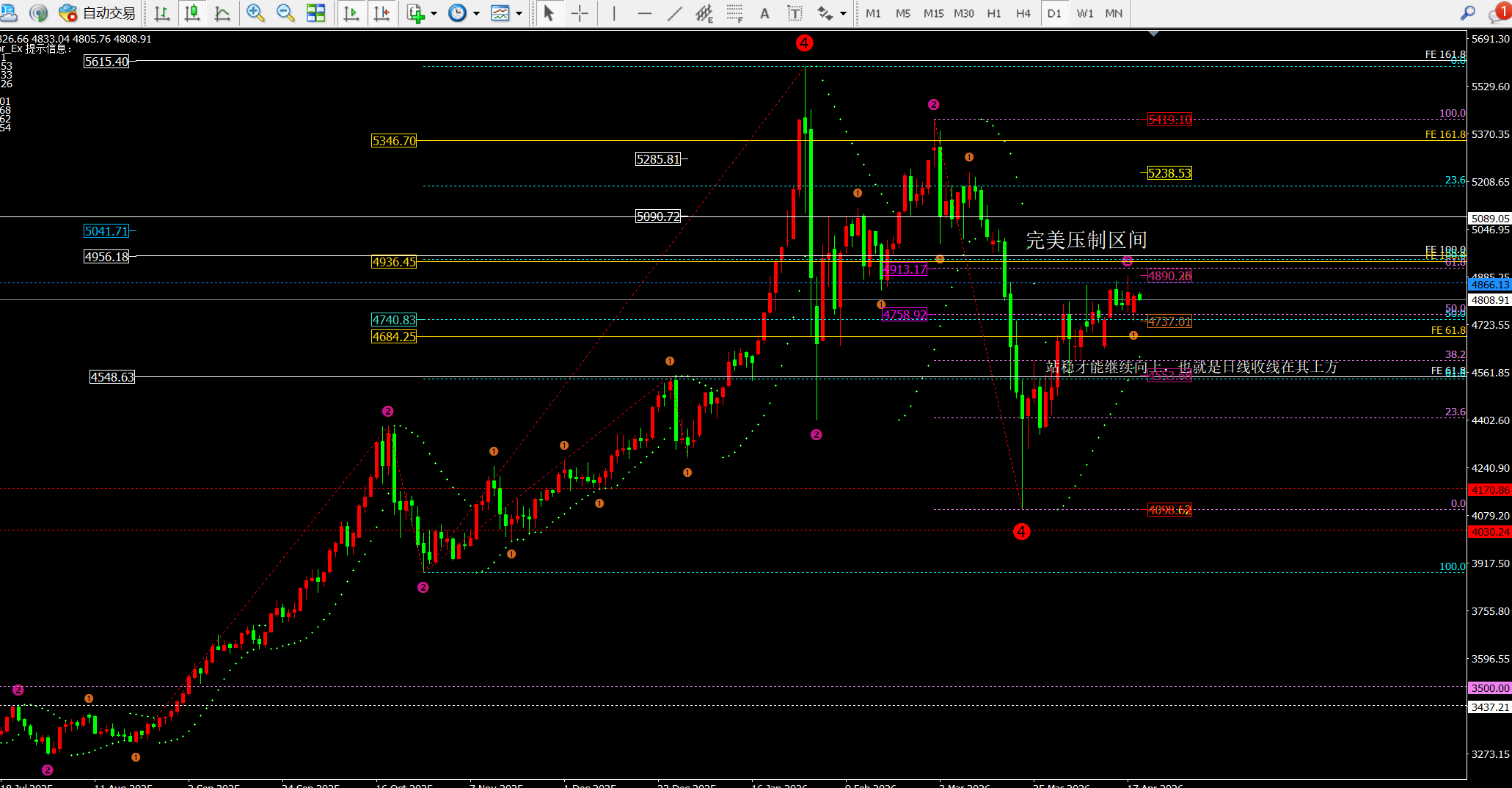This screenshot has width=1512, height=788.
Task: Toggle the Chart Shift option
Action: tap(381, 13)
